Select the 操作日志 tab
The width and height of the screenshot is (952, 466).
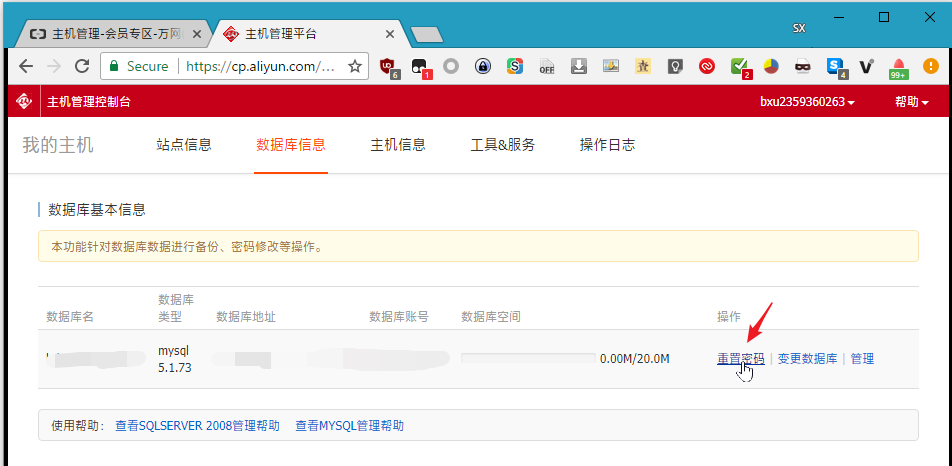click(x=607, y=145)
